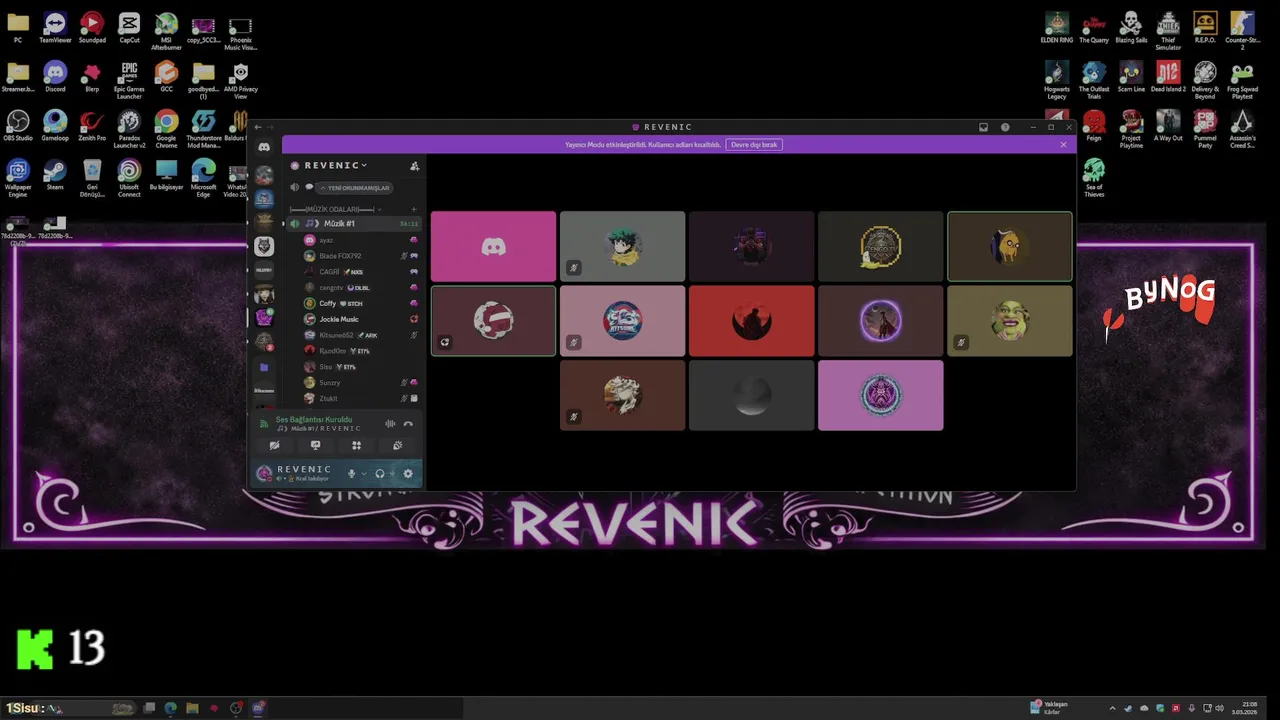Toggle microphone mute in user panel
1280x720 pixels.
(351, 473)
